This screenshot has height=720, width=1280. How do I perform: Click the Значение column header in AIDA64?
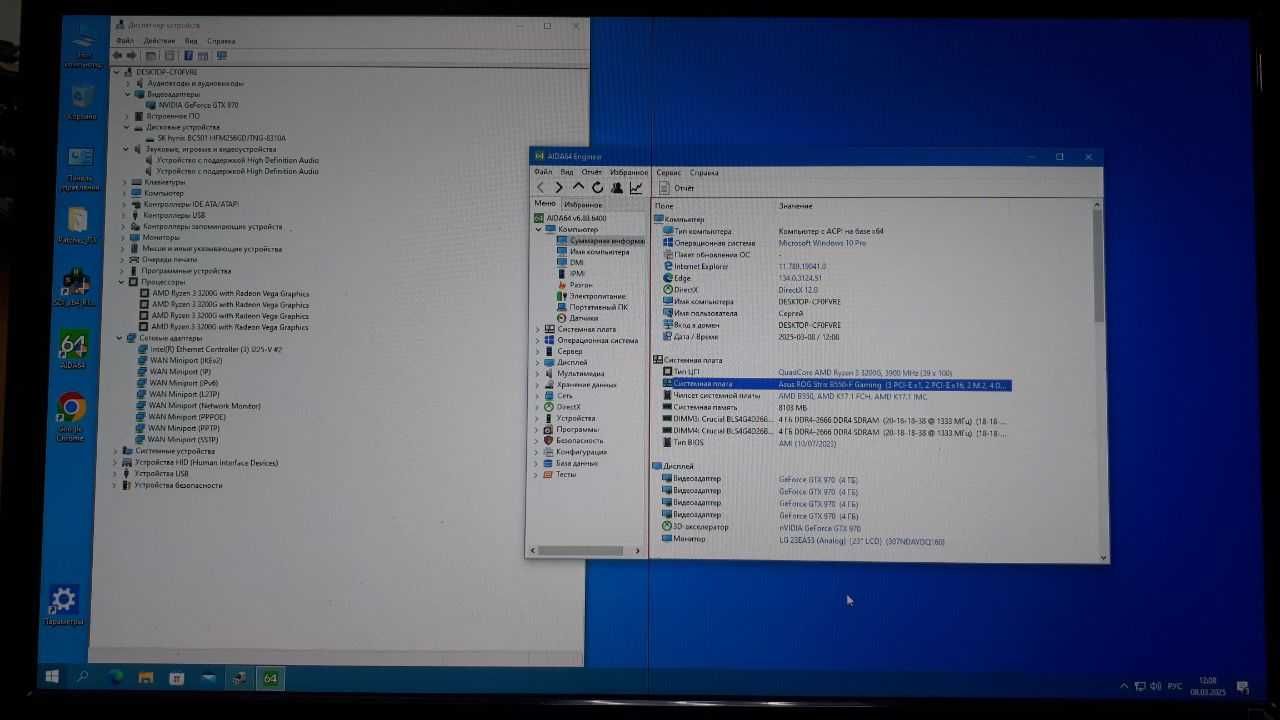pyautogui.click(x=795, y=206)
